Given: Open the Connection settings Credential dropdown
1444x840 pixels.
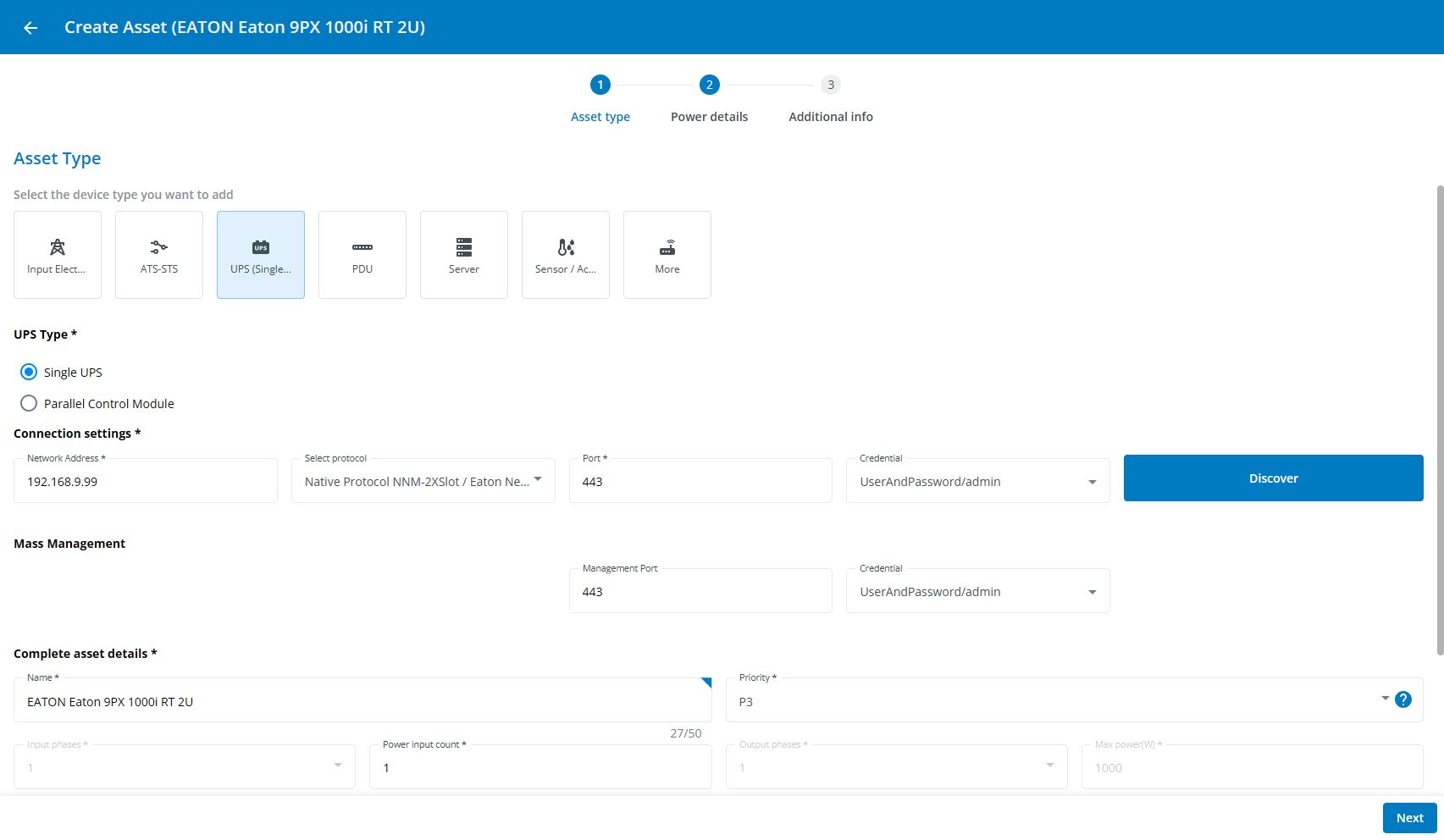Looking at the screenshot, I should 977,481.
